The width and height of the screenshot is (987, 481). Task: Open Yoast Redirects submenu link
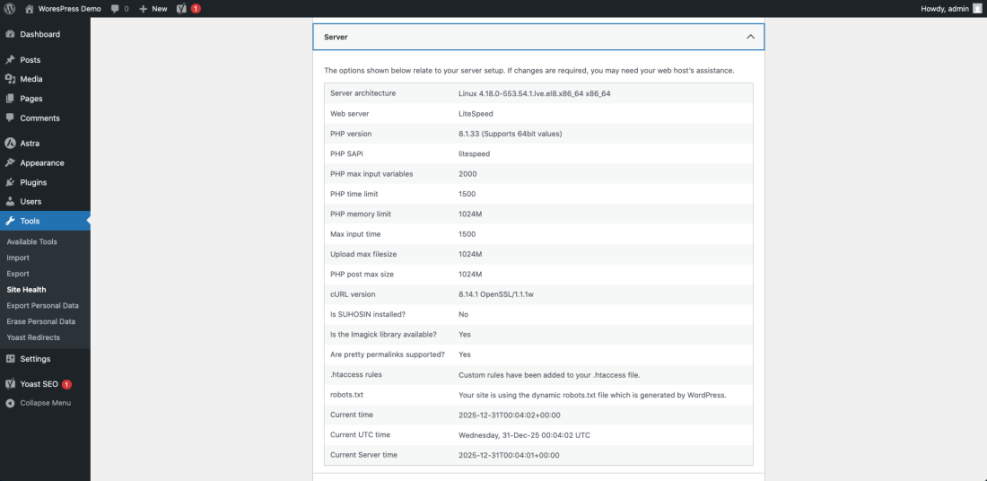(x=33, y=337)
